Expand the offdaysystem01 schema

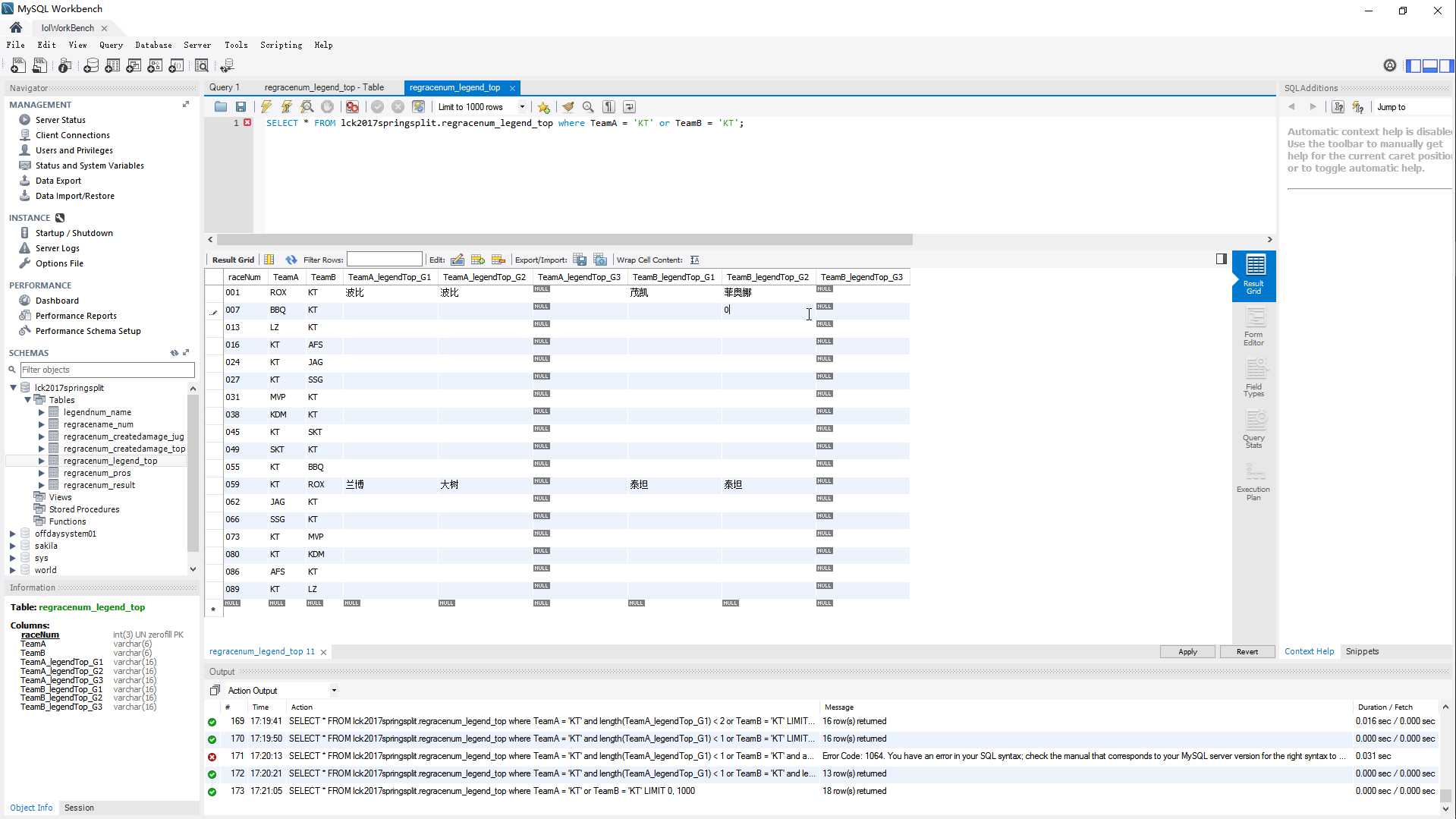click(13, 534)
